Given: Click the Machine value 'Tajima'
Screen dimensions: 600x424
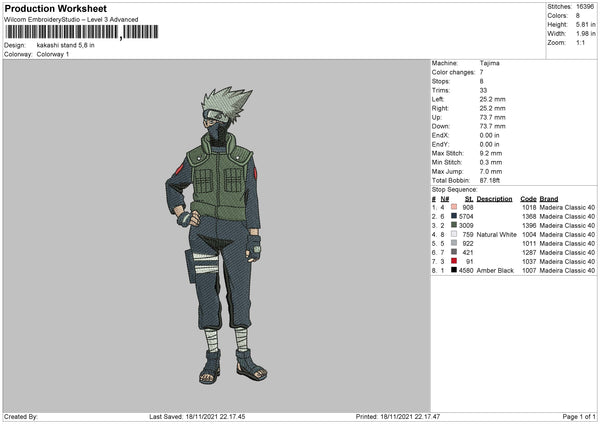Looking at the screenshot, I should pyautogui.click(x=489, y=63).
